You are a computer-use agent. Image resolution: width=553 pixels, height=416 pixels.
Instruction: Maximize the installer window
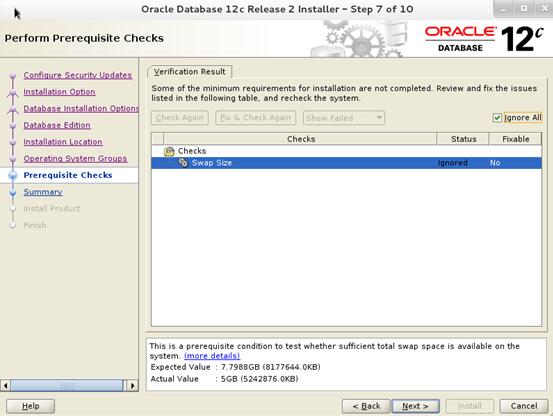524,9
